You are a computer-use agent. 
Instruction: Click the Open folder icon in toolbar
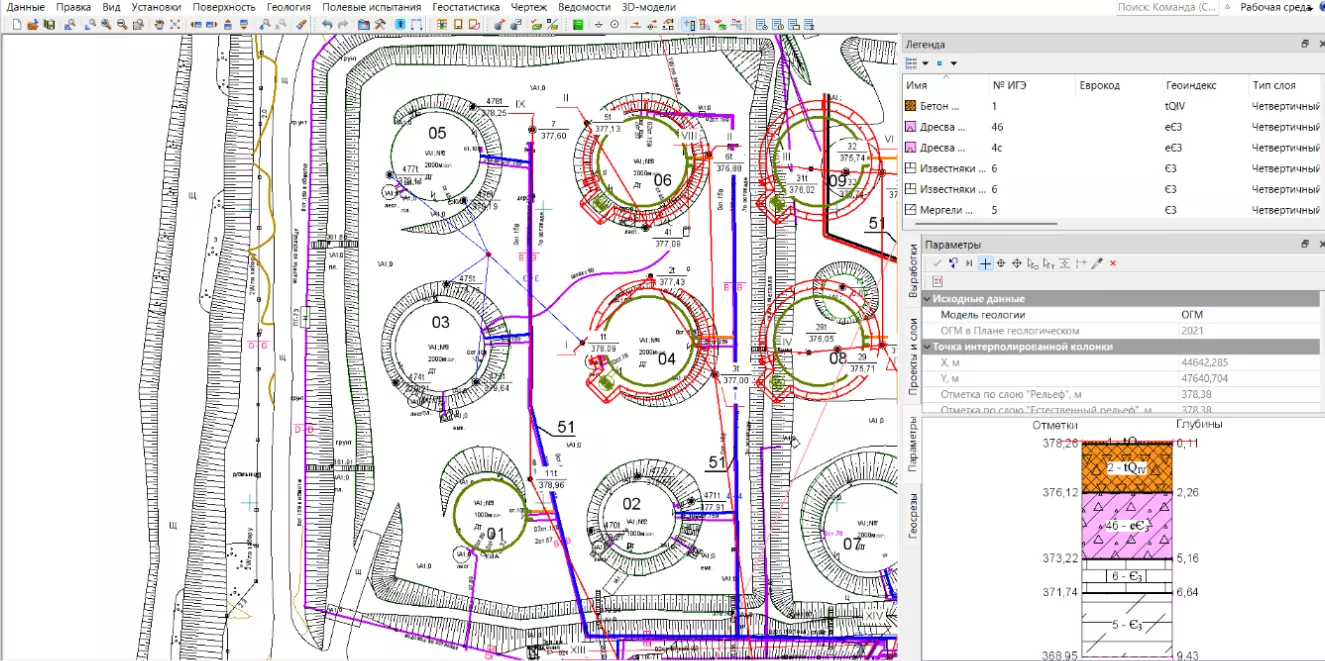click(32, 24)
